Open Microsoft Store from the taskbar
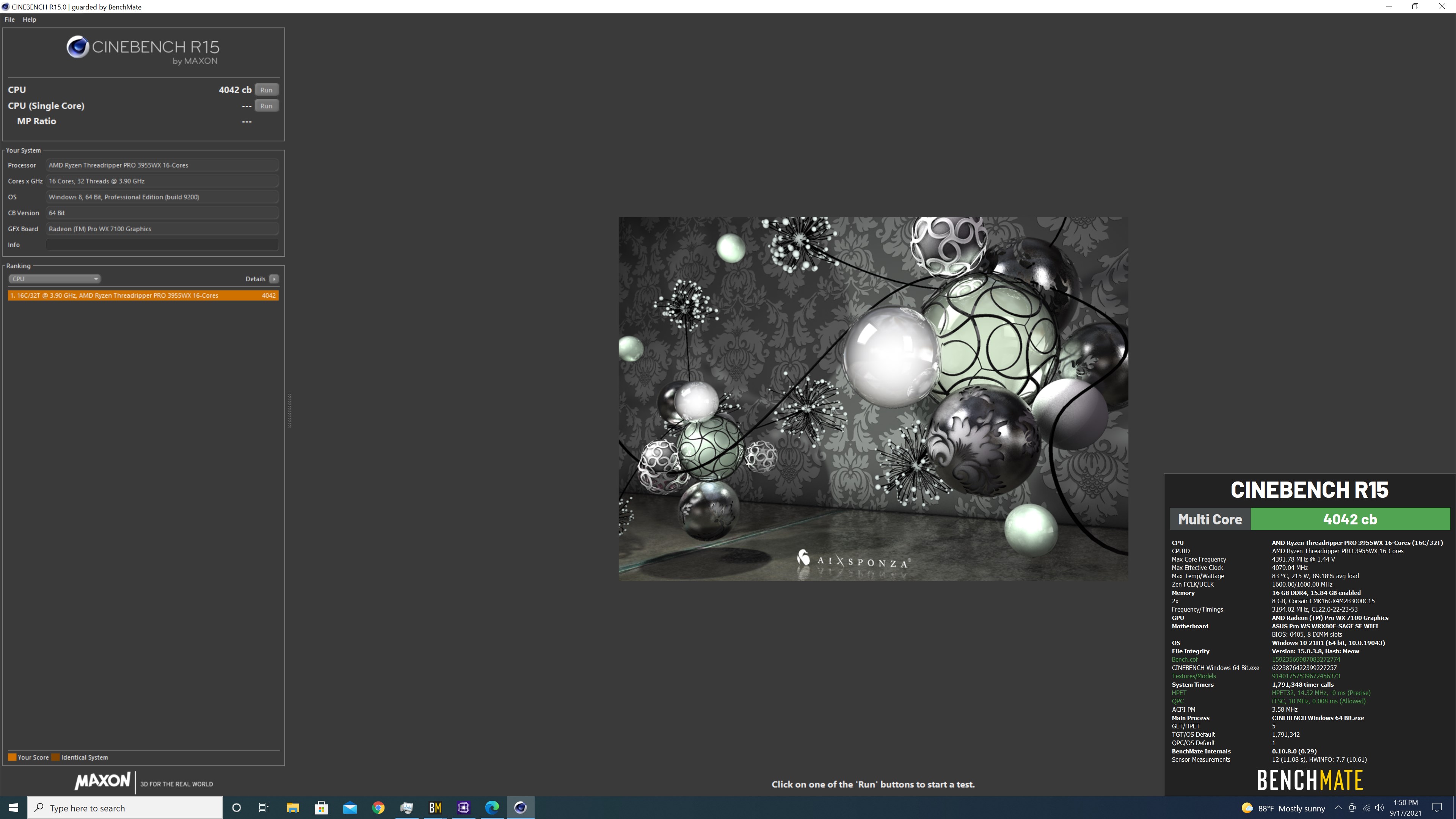This screenshot has width=1456, height=819. (322, 808)
